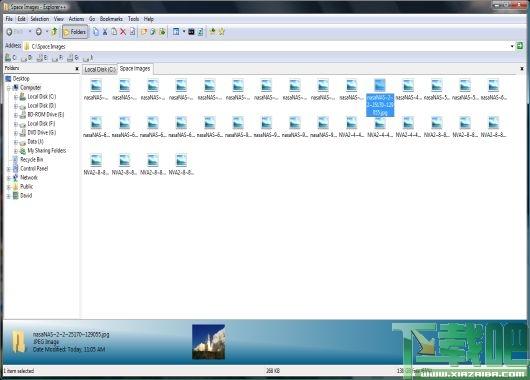Viewport: 530px width, 380px height.
Task: Expand Local Disk (F:) tree node
Action: (x=16, y=124)
